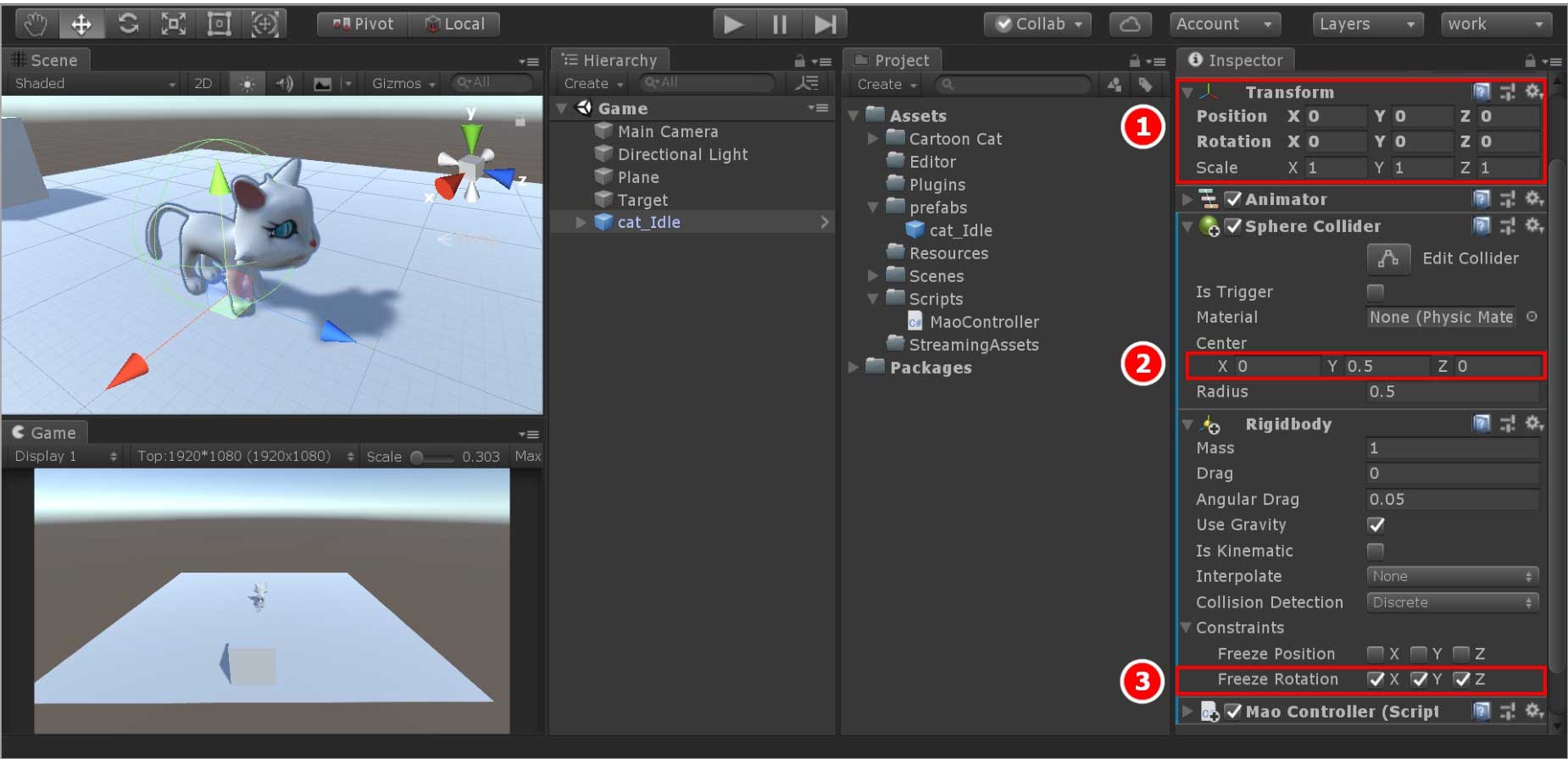Screen dimensions: 1568x759
Task: Open Transform component preset icon
Action: pyautogui.click(x=1507, y=91)
